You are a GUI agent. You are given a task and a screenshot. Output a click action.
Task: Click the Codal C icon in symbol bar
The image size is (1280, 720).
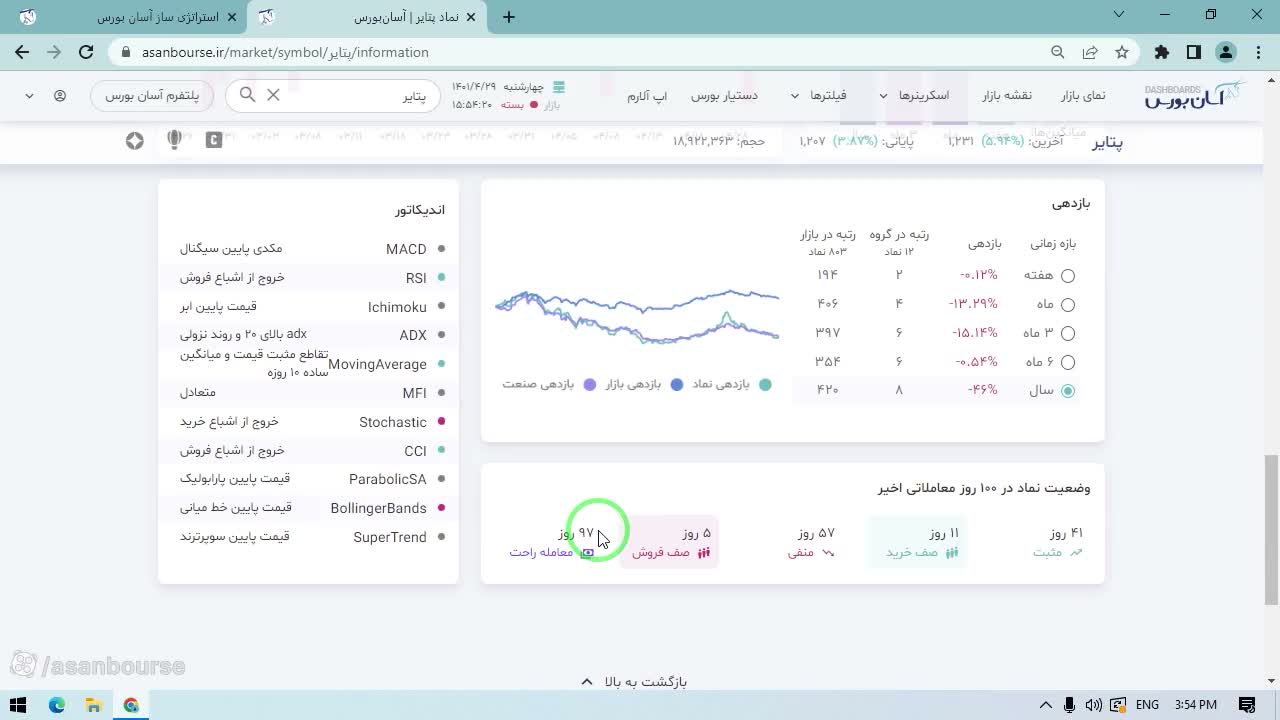[x=213, y=140]
